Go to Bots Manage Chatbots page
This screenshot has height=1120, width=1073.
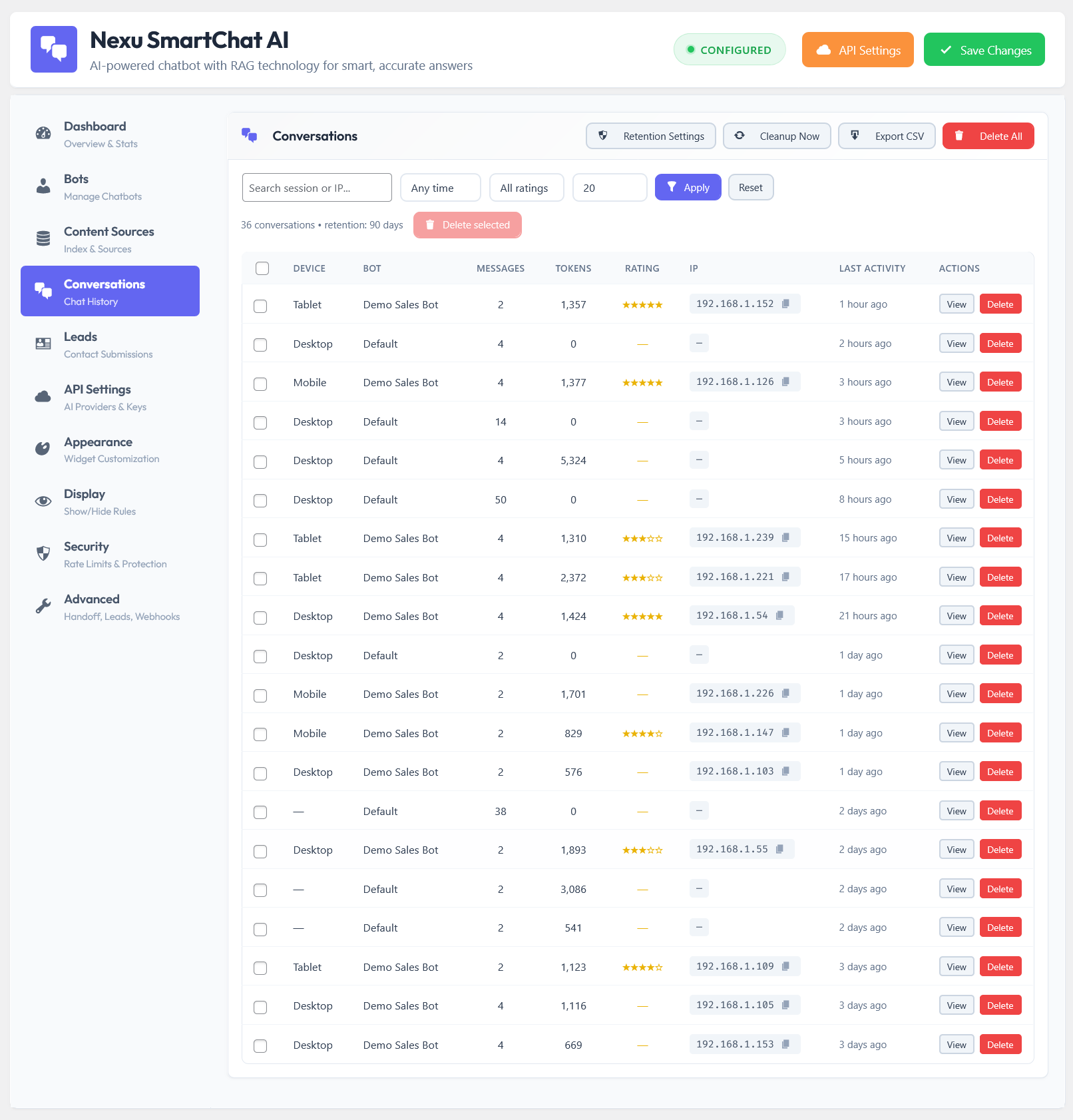click(110, 186)
